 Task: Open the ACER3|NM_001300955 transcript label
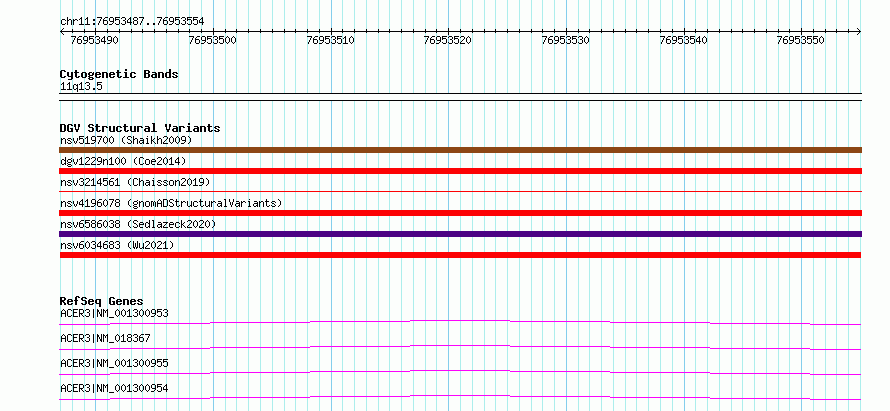point(114,363)
